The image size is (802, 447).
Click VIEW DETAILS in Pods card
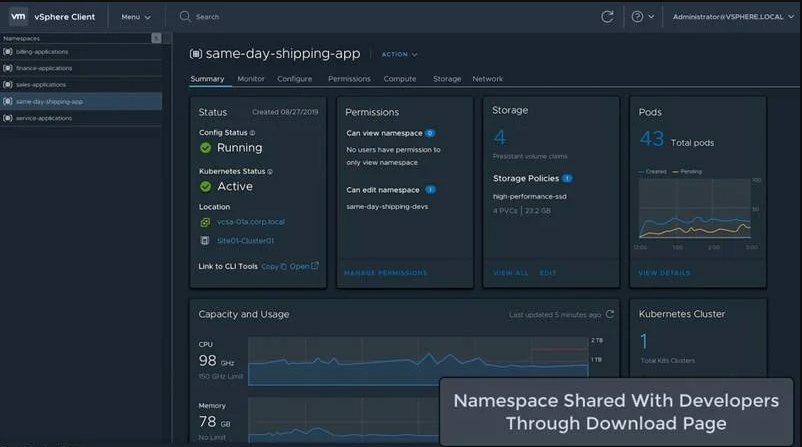point(664,273)
